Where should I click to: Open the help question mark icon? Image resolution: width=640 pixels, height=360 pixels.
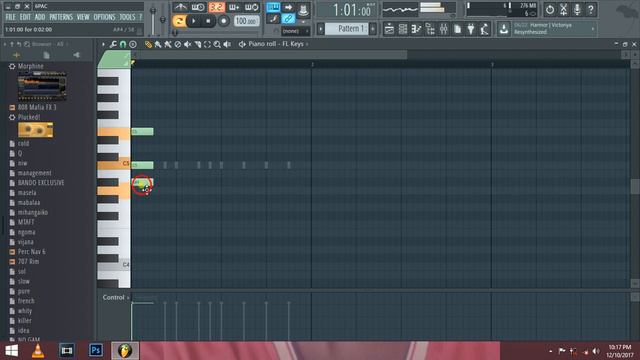tap(591, 9)
